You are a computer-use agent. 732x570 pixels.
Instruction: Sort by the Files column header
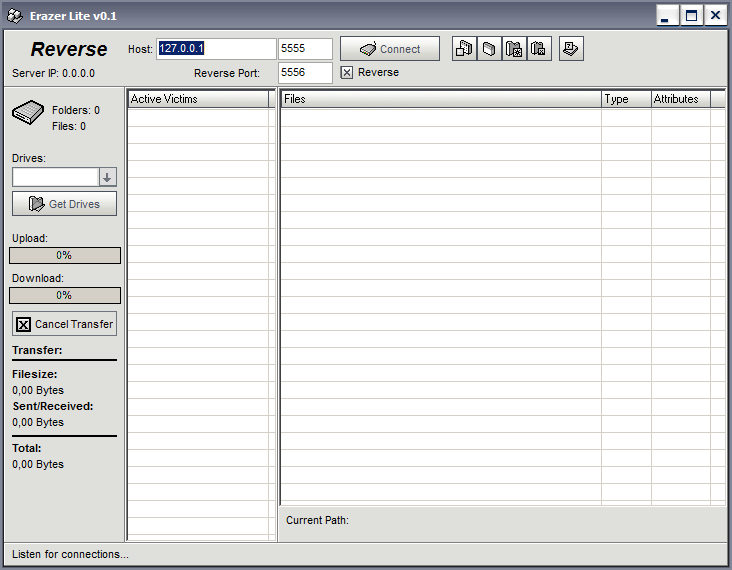point(440,99)
